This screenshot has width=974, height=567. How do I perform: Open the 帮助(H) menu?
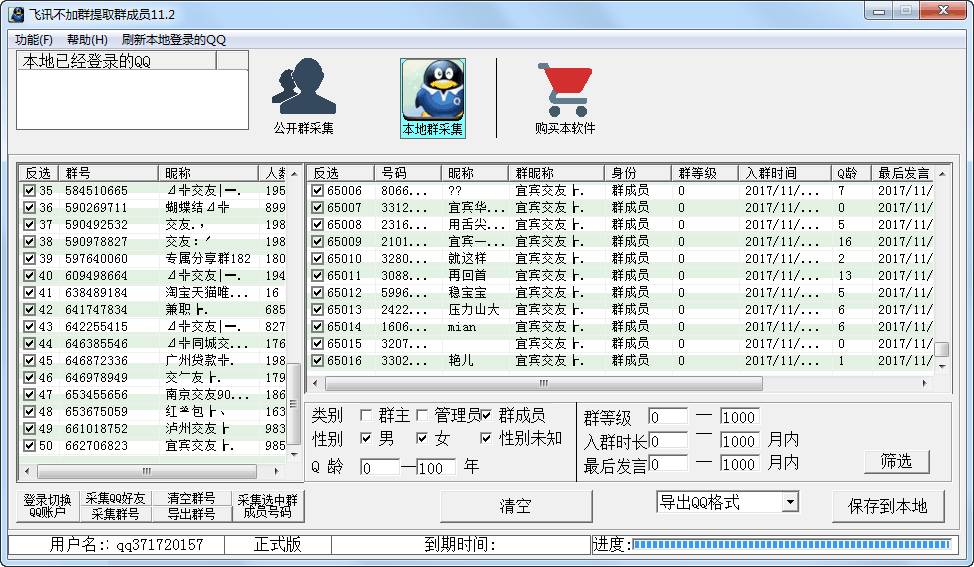[x=87, y=40]
